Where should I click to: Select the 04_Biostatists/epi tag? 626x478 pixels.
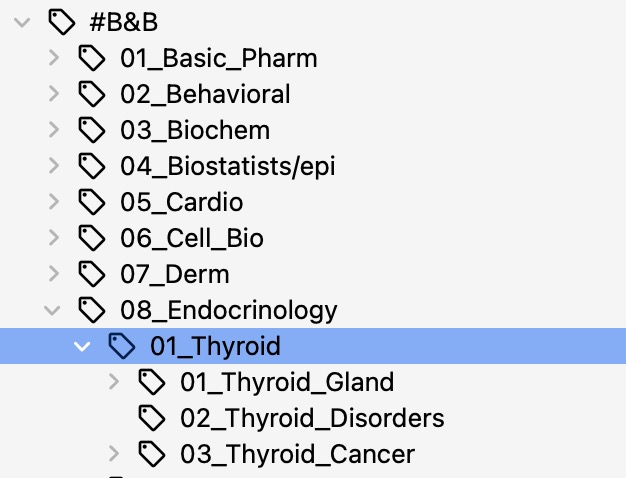[228, 167]
